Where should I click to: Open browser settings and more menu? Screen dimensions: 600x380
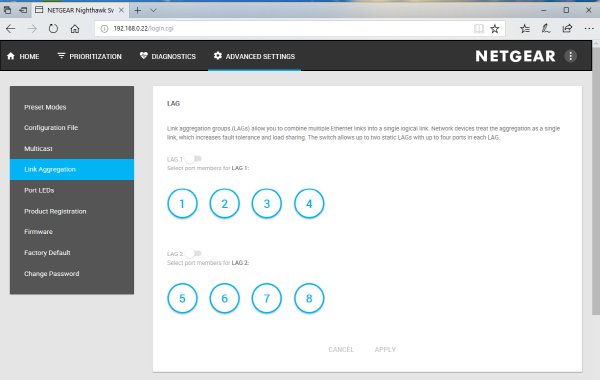589,29
